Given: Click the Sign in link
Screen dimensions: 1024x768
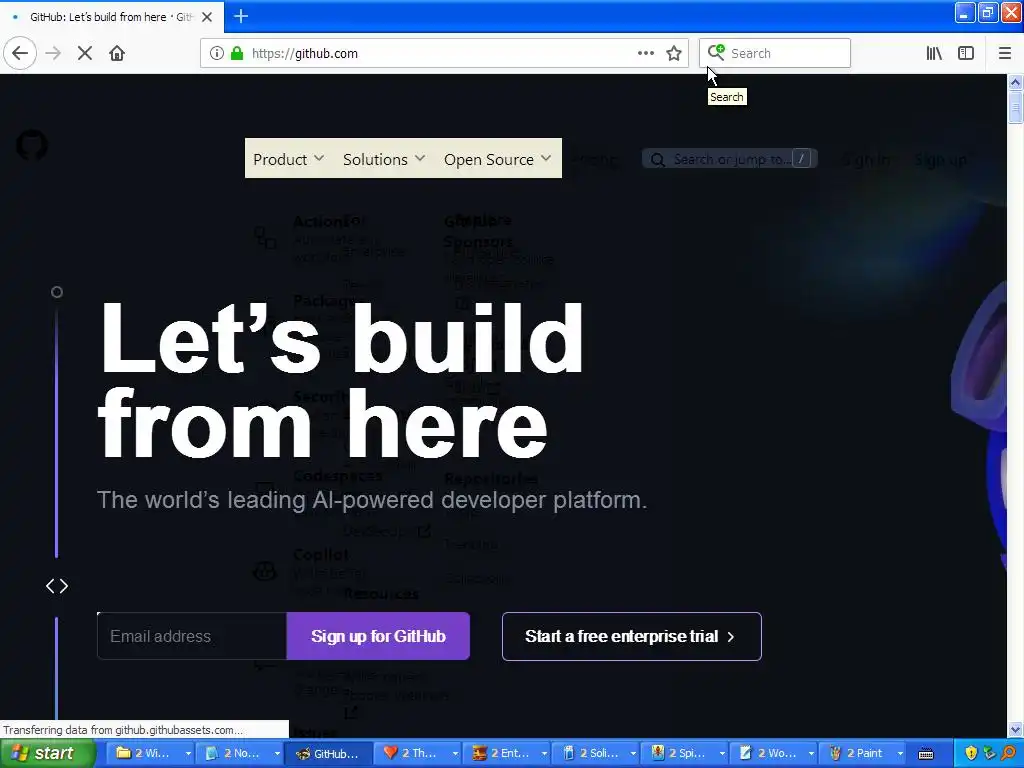Looking at the screenshot, I should (x=866, y=159).
